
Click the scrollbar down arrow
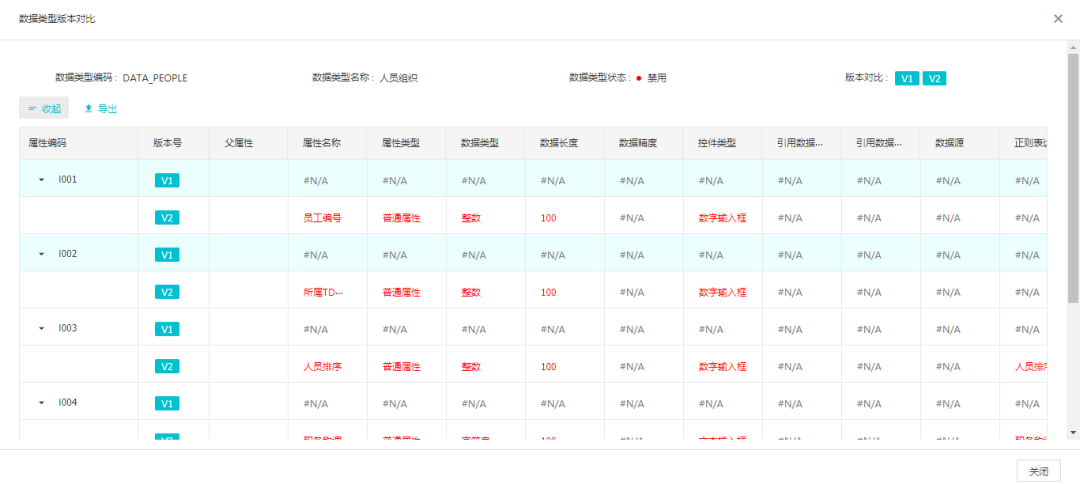(x=1073, y=433)
